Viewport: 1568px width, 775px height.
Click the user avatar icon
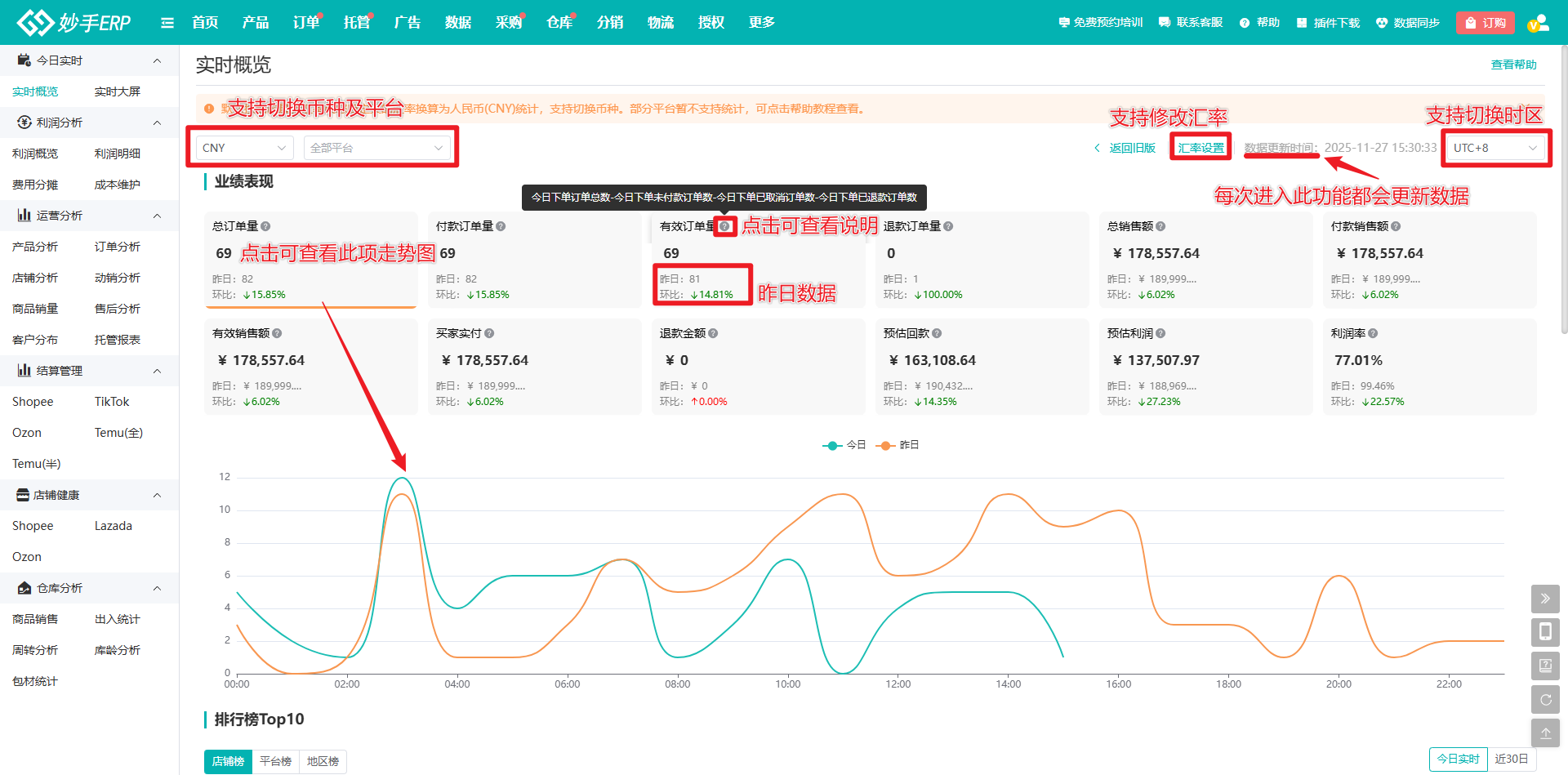(x=1538, y=23)
